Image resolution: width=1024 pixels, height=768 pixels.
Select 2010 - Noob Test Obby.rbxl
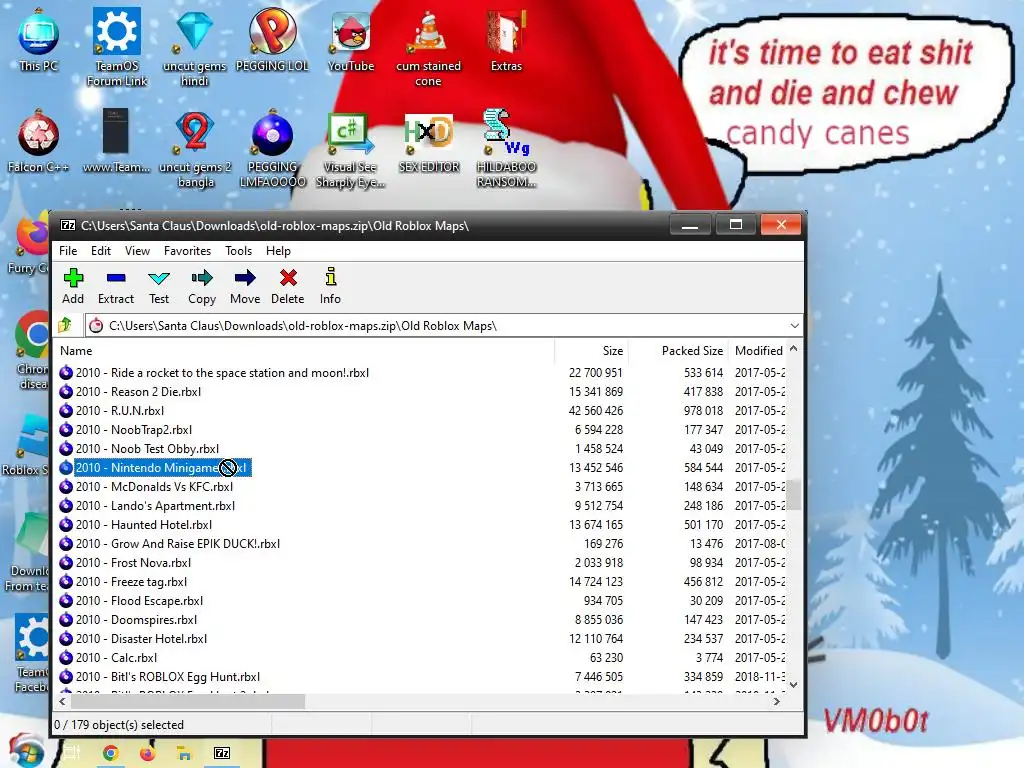click(139, 449)
